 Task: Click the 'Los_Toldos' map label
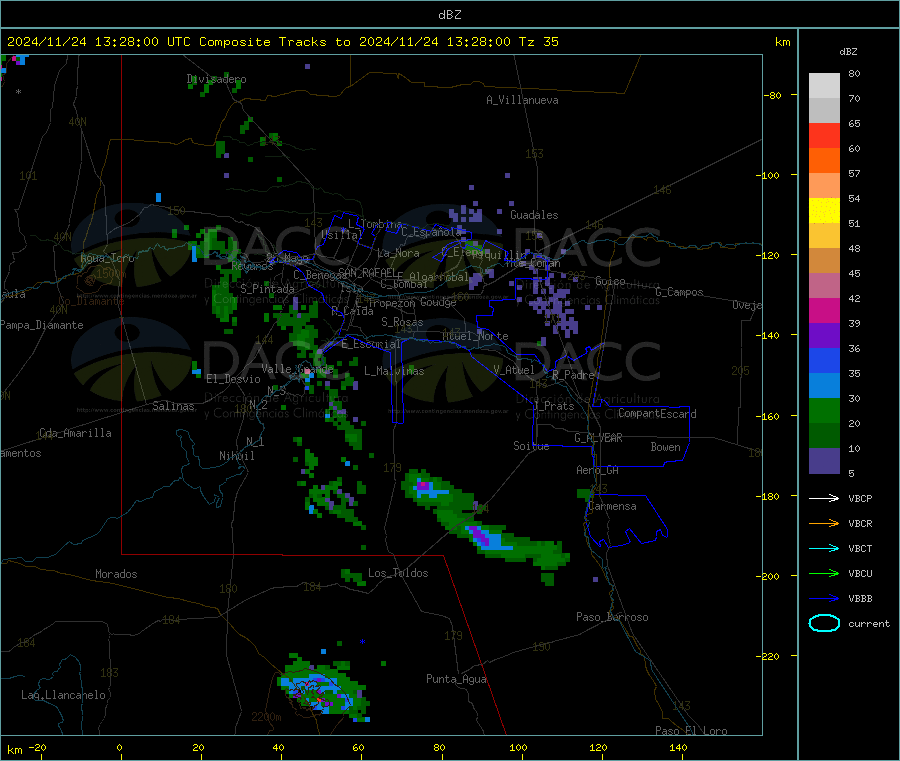pyautogui.click(x=398, y=573)
